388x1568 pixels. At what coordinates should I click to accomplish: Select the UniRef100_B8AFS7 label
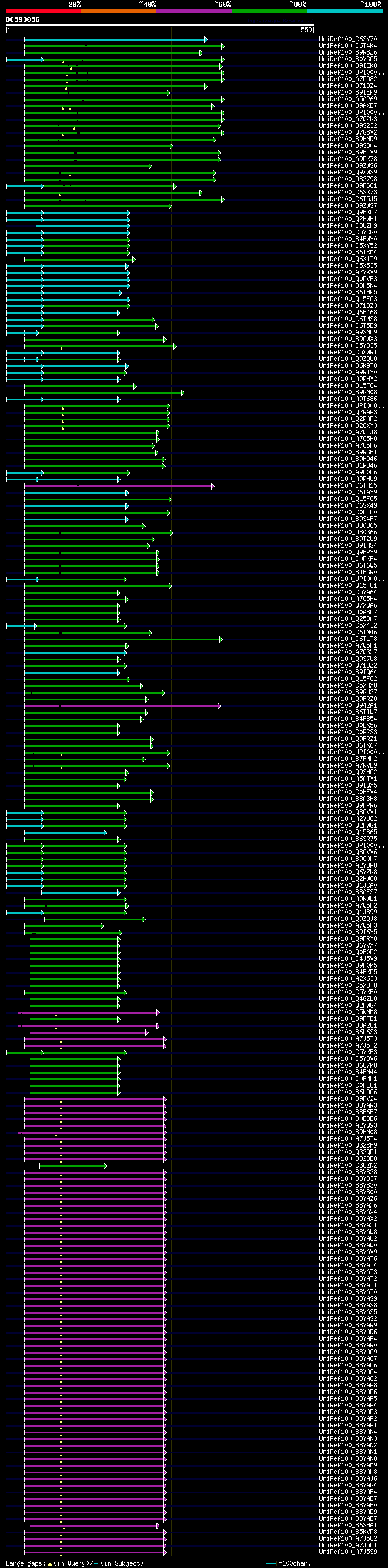coord(348,893)
